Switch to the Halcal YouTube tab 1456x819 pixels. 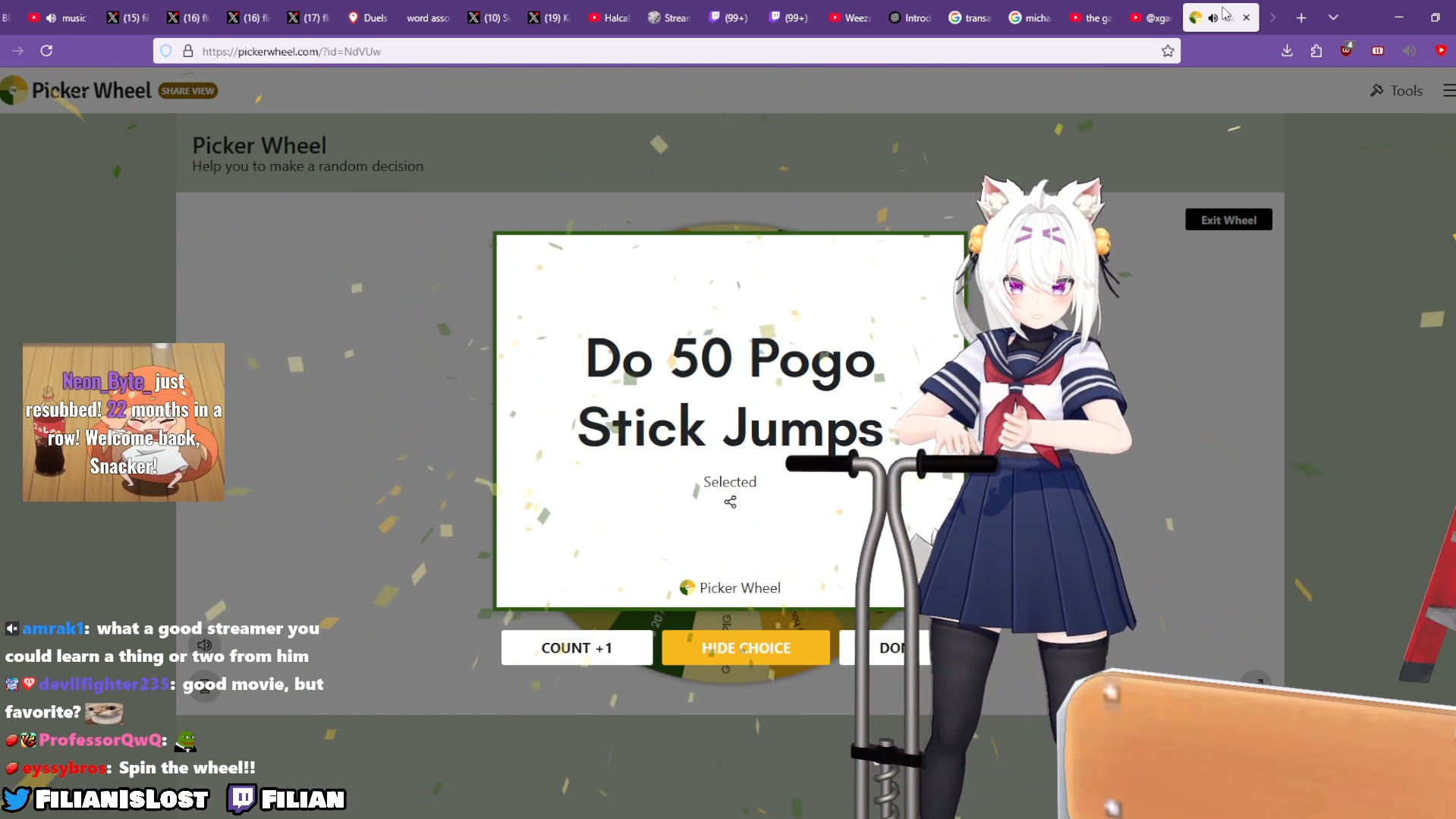[x=609, y=17]
